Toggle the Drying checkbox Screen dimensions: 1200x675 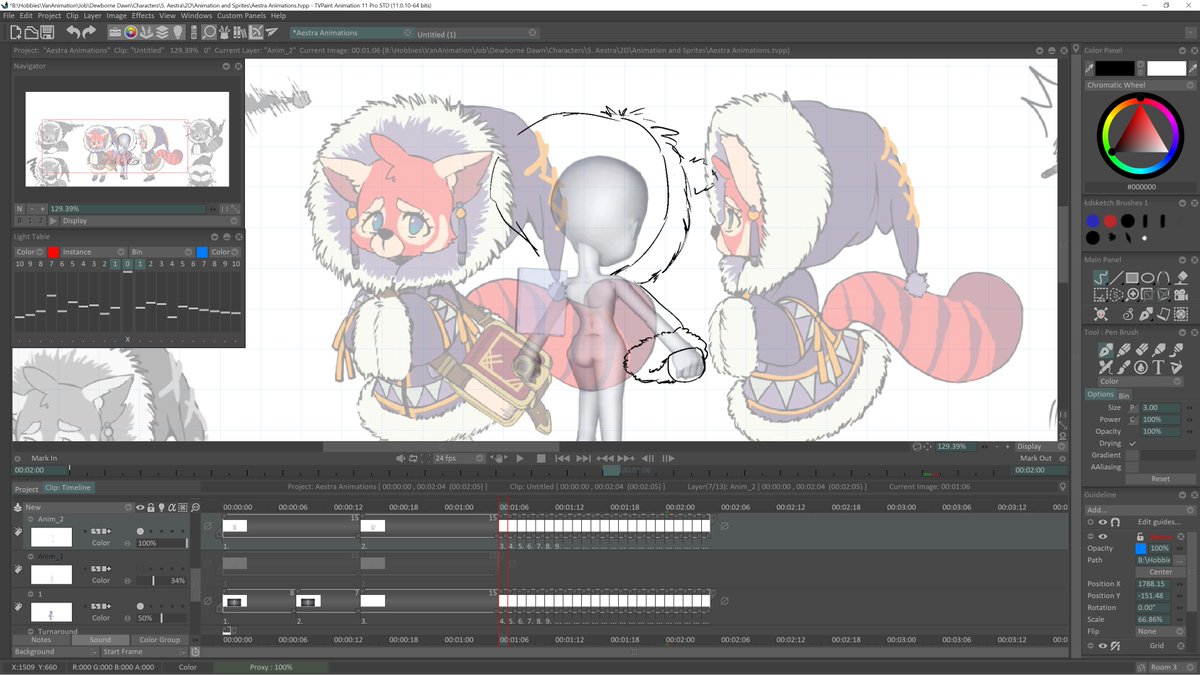(x=1132, y=443)
